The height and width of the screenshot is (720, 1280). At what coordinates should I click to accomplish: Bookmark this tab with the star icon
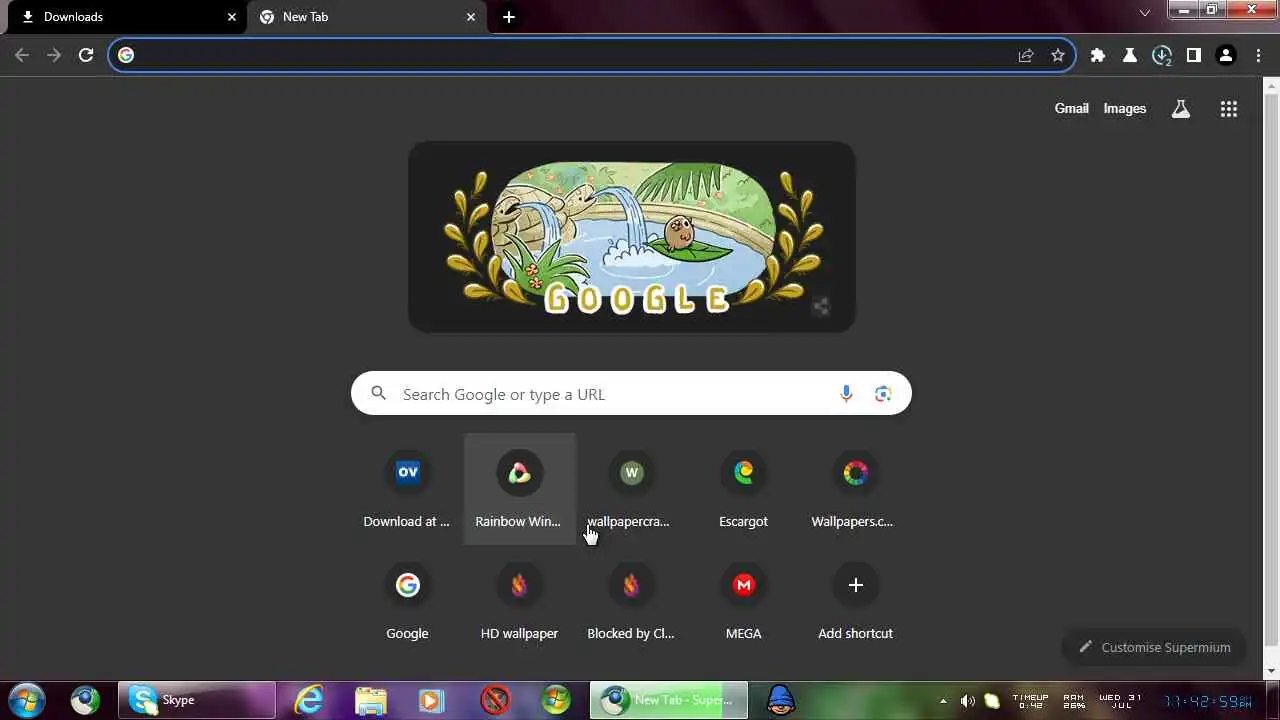tap(1058, 55)
